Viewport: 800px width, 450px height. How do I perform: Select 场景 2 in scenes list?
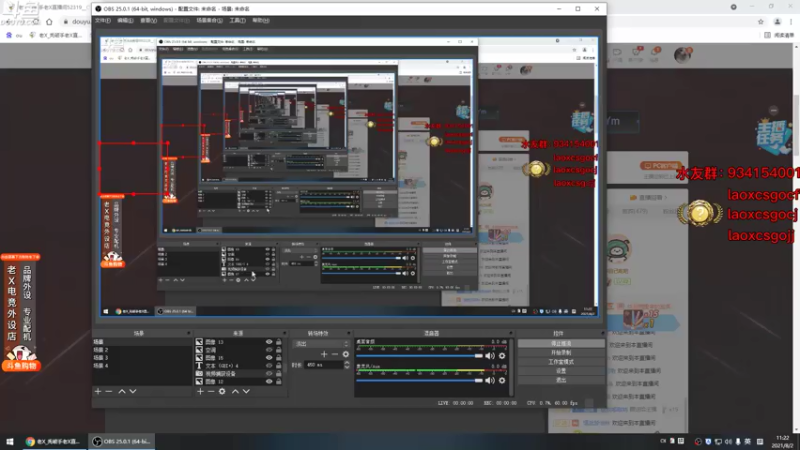coord(142,350)
